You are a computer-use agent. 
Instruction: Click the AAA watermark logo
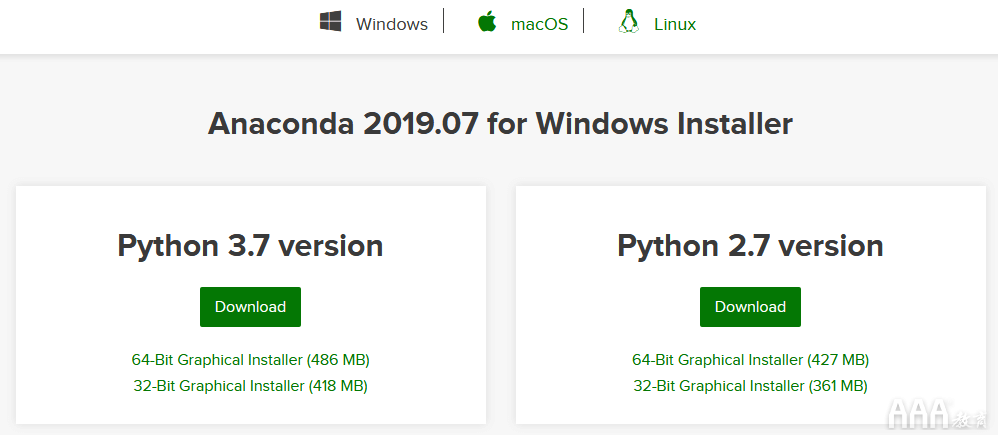936,413
